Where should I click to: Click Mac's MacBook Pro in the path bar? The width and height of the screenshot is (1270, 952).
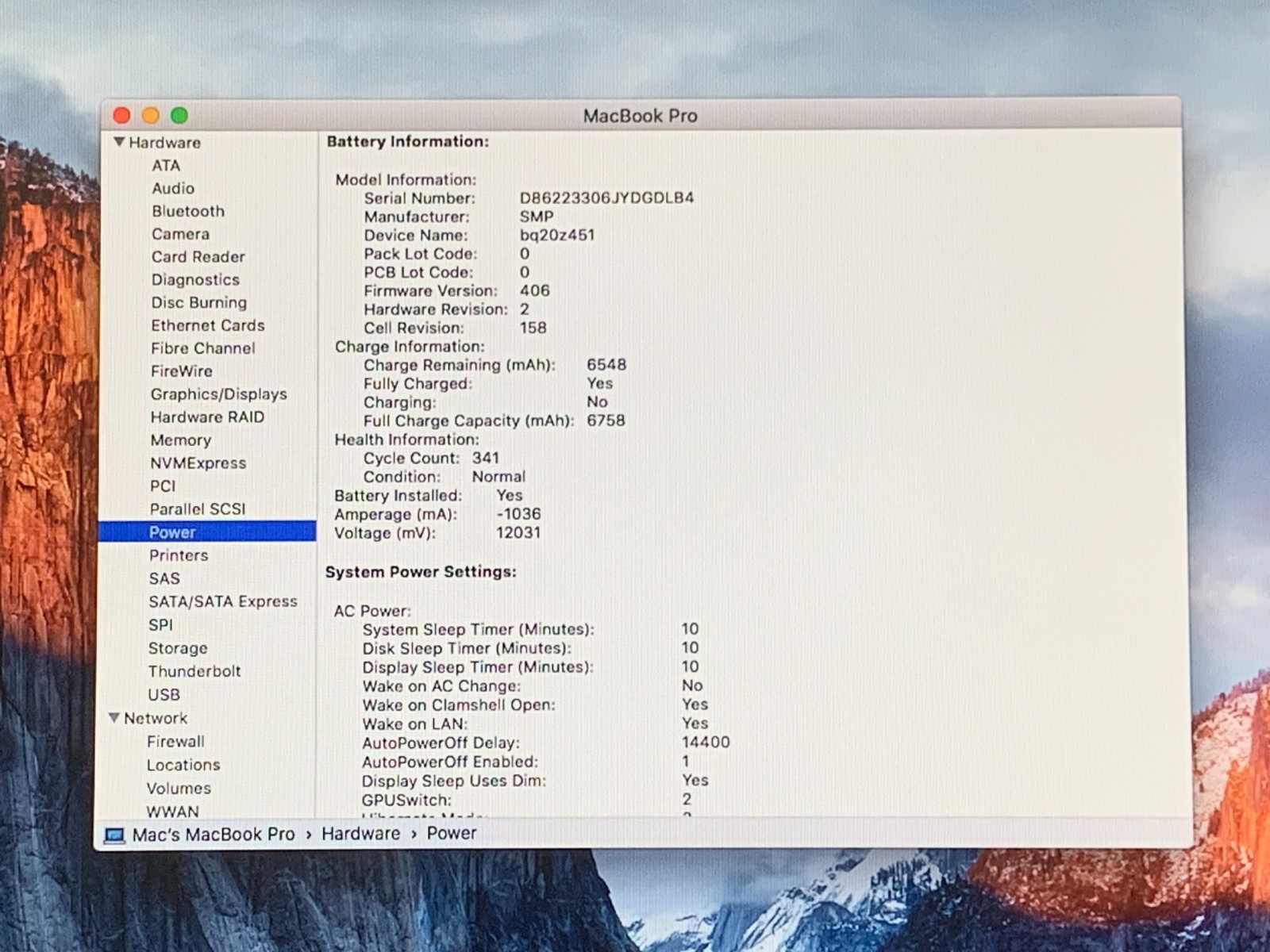pos(214,835)
